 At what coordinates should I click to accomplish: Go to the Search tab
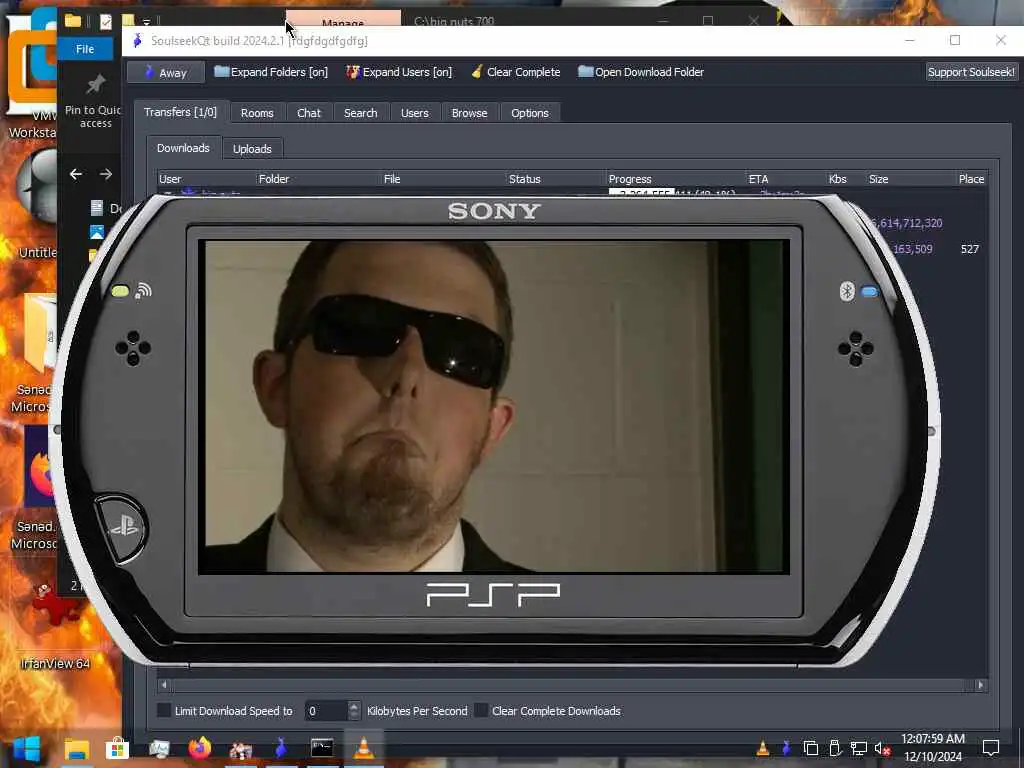tap(360, 113)
